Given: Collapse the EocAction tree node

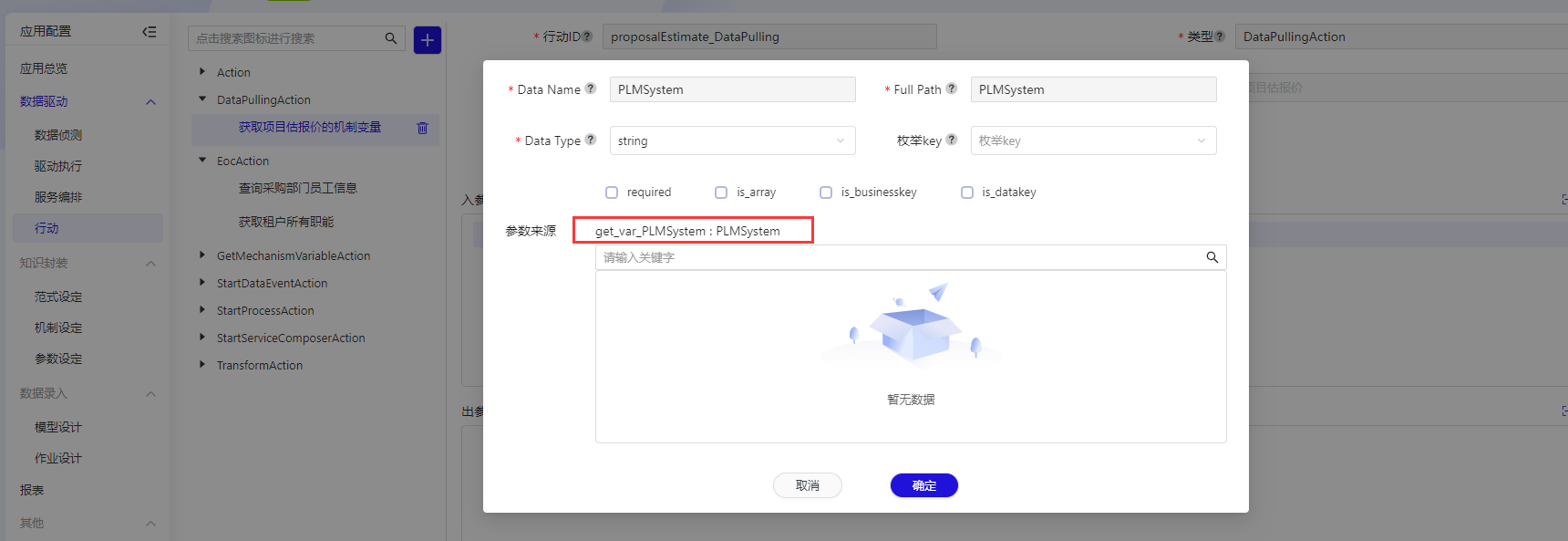Looking at the screenshot, I should pyautogui.click(x=202, y=160).
